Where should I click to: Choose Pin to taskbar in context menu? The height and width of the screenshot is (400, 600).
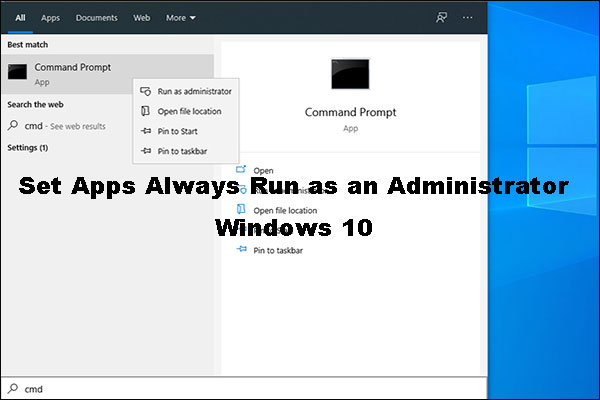coord(186,151)
